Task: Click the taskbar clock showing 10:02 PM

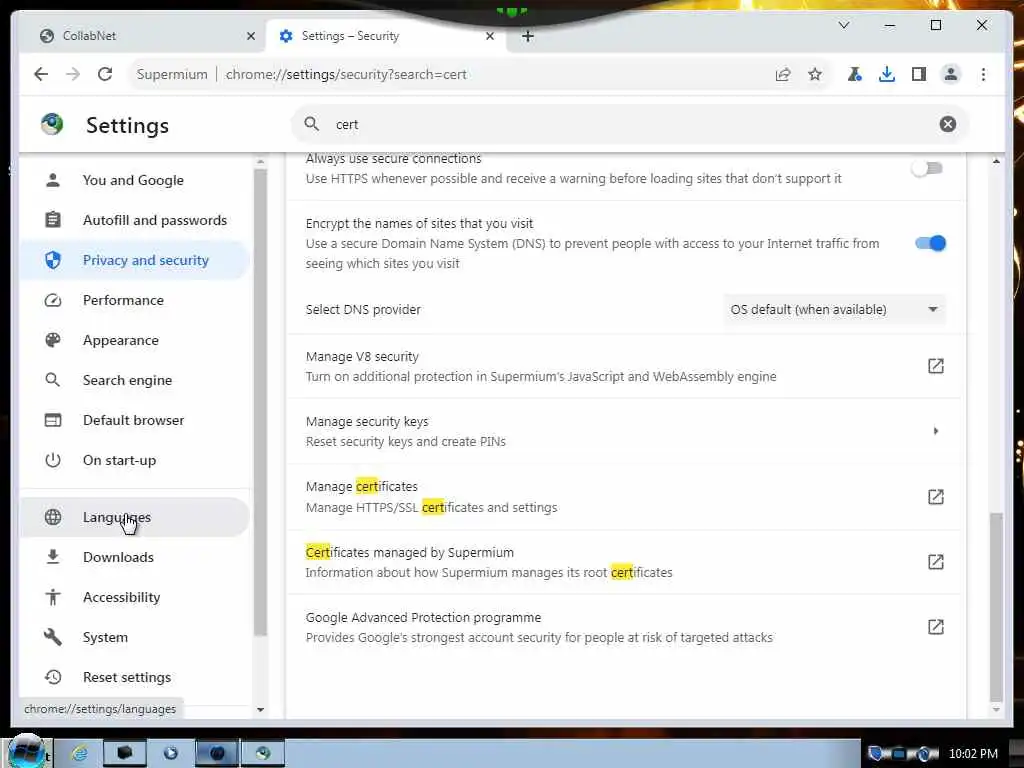Action: [x=973, y=754]
